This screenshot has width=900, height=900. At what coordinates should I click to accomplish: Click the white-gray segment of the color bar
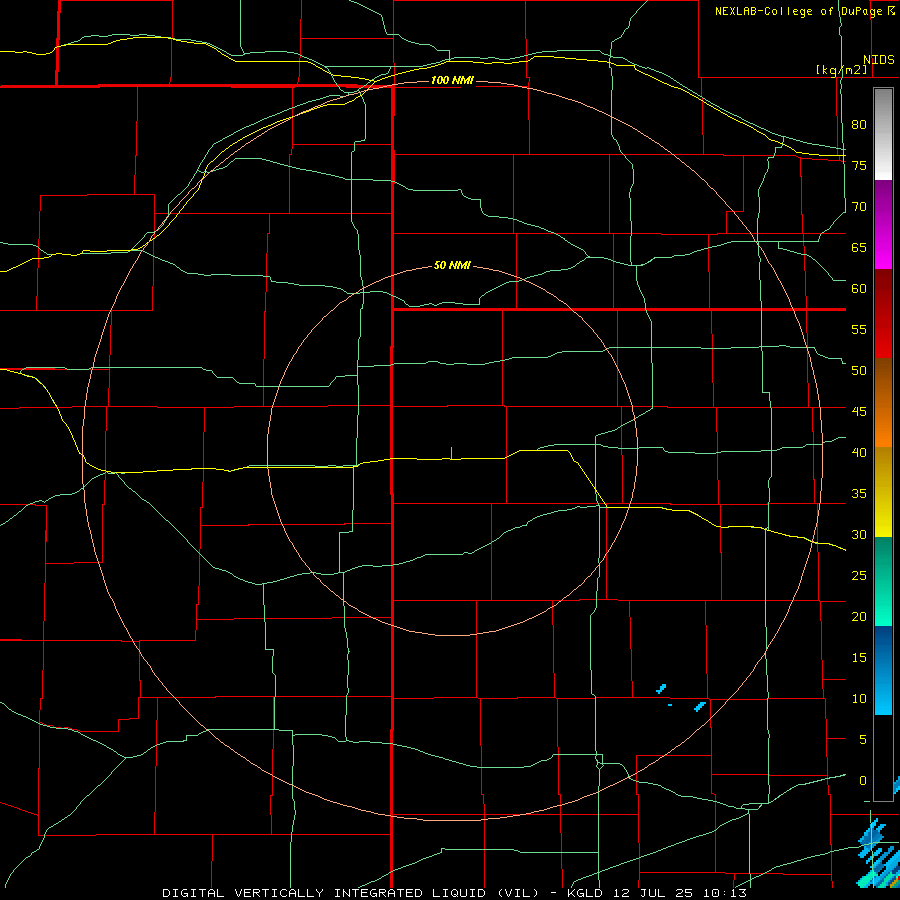tap(883, 134)
